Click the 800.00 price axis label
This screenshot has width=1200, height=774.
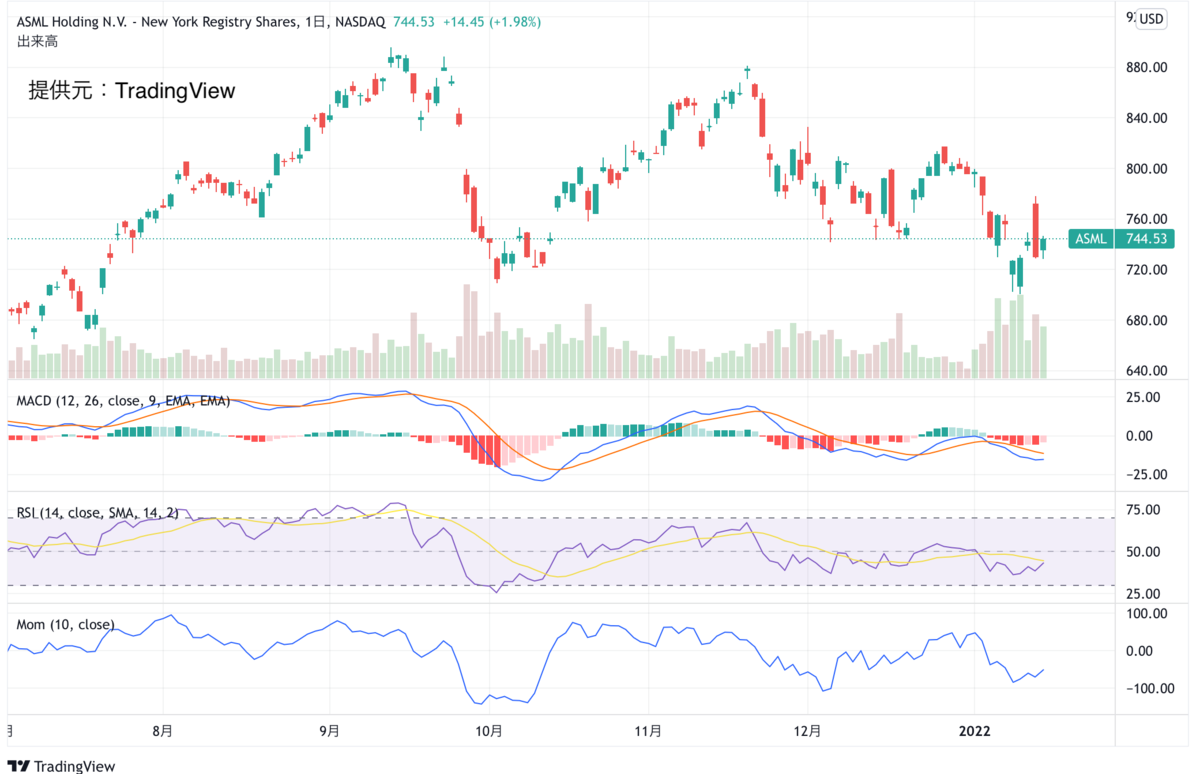tap(1147, 169)
